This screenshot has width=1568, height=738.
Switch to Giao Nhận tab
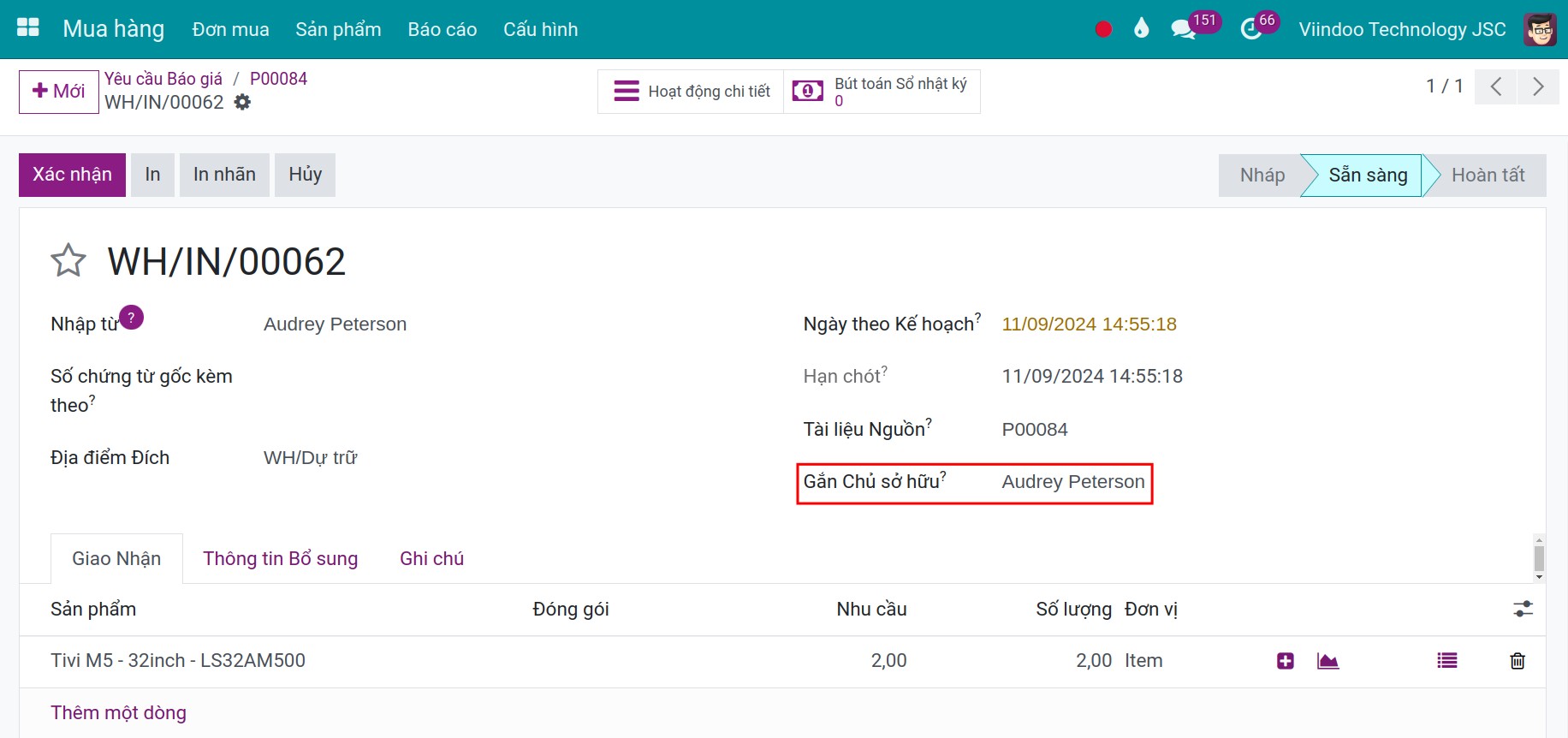point(116,558)
